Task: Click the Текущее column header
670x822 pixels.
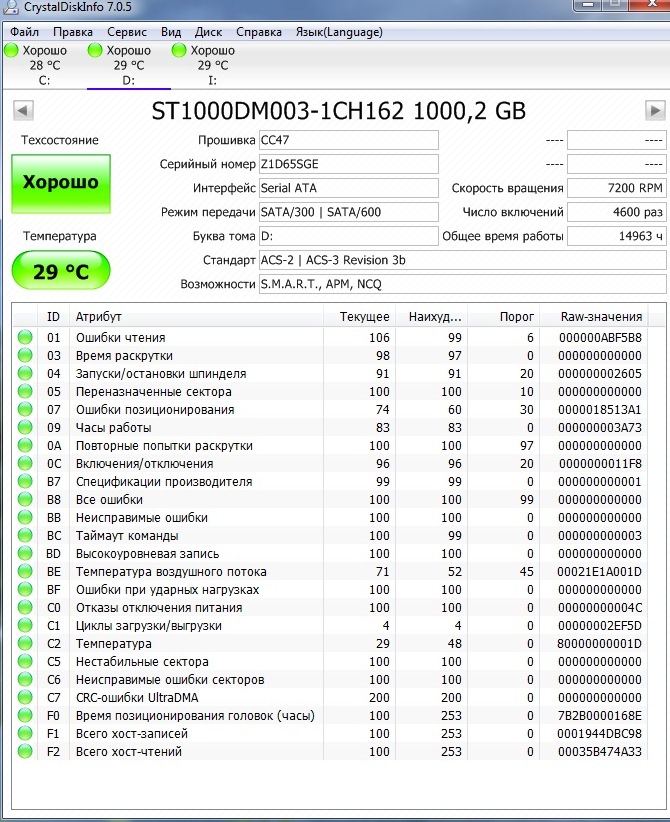Action: point(360,317)
